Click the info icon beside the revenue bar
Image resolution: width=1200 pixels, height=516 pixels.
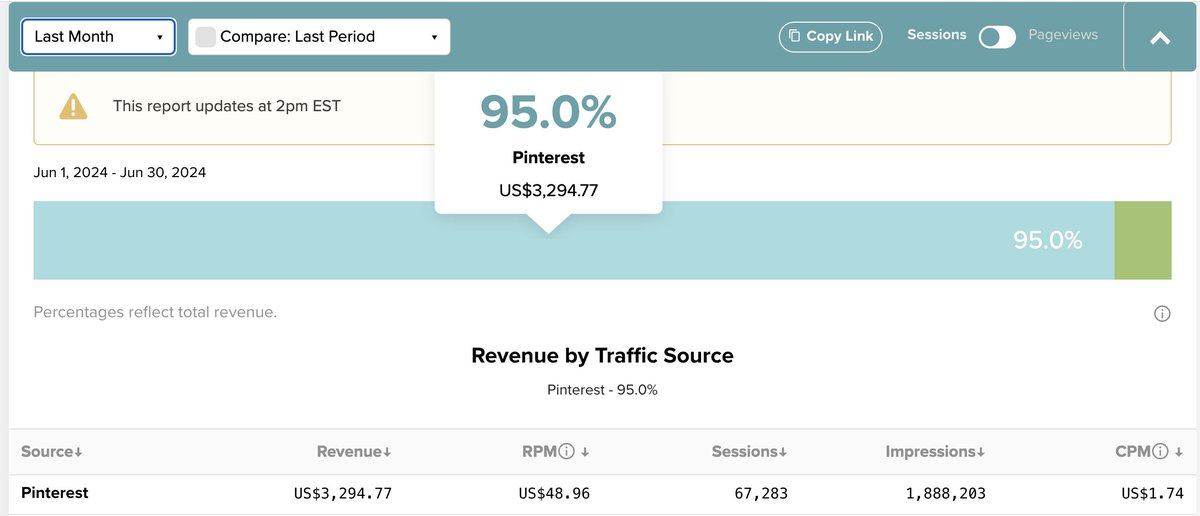pos(1162,314)
